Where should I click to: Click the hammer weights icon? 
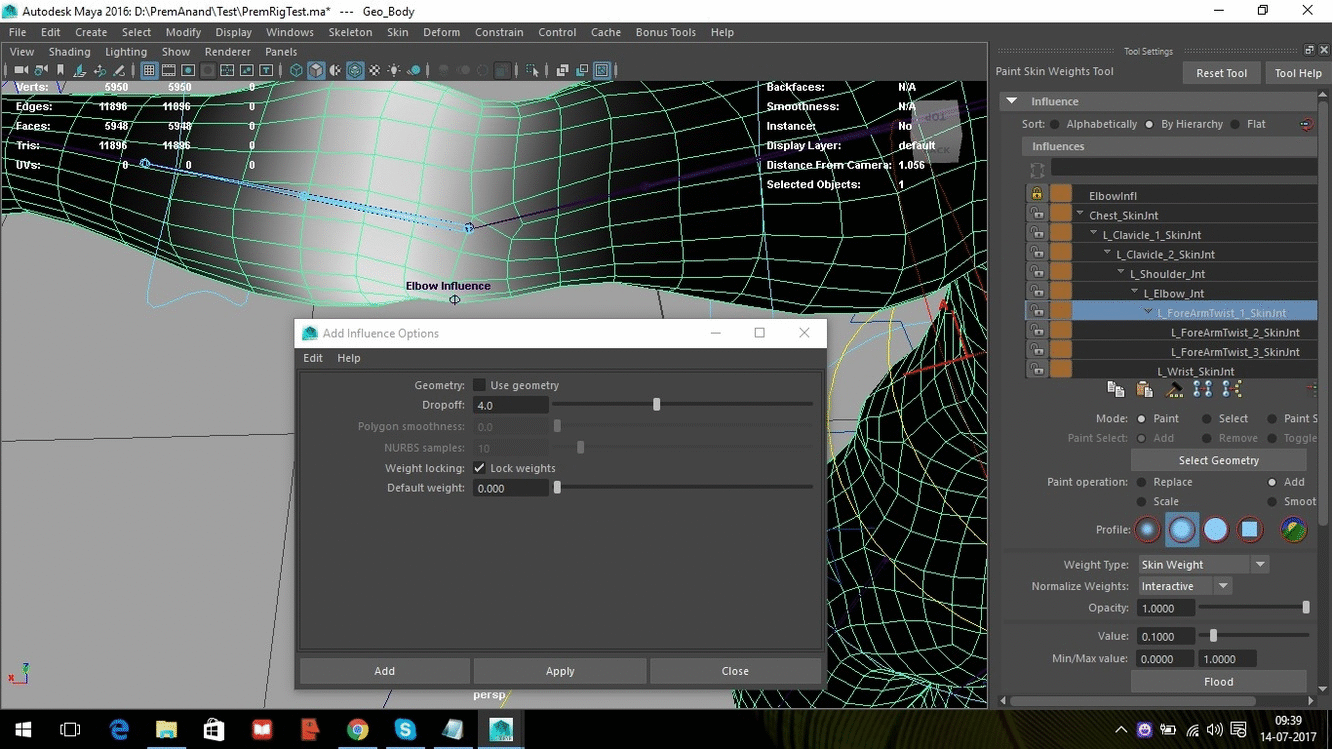click(1175, 390)
